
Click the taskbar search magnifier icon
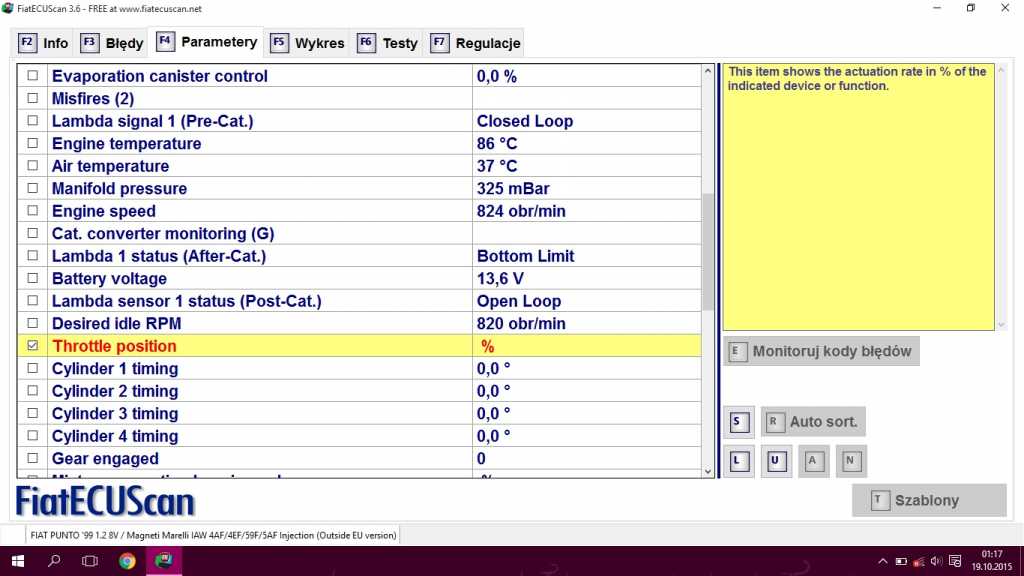coord(54,561)
